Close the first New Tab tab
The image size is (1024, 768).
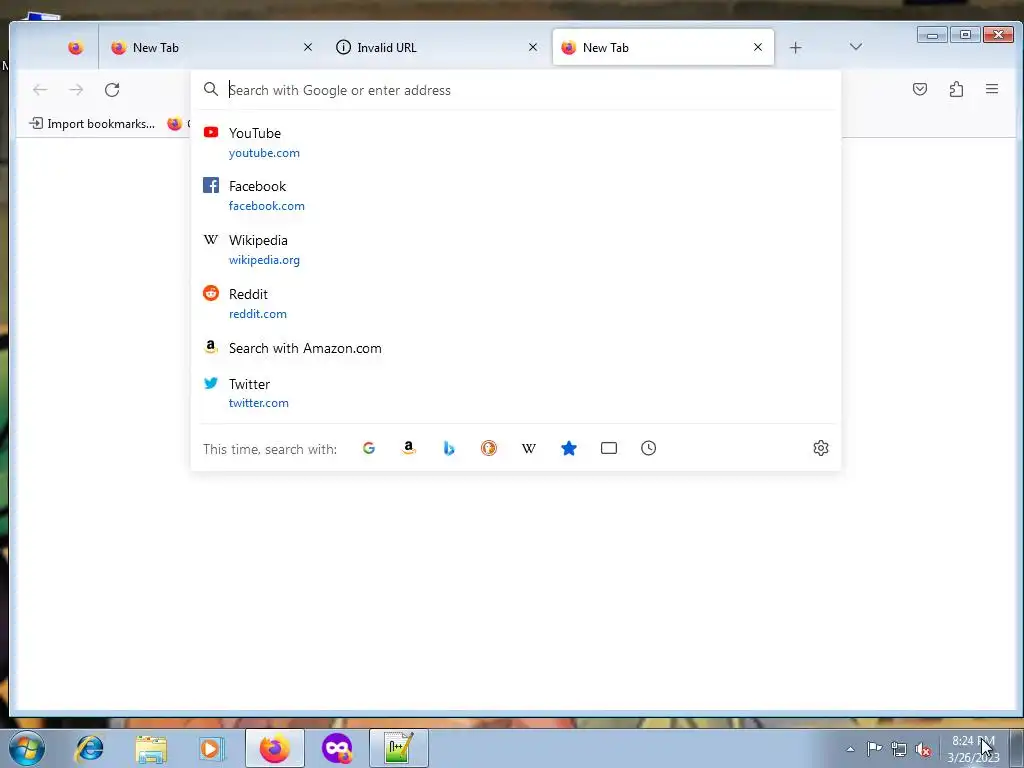point(308,48)
